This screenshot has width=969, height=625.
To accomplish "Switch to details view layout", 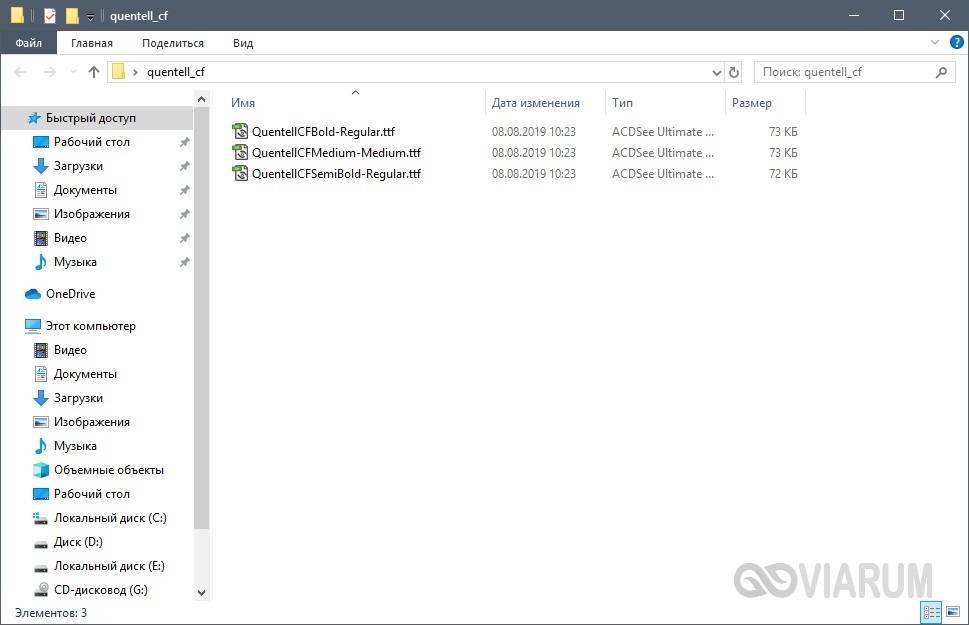I will (x=931, y=612).
